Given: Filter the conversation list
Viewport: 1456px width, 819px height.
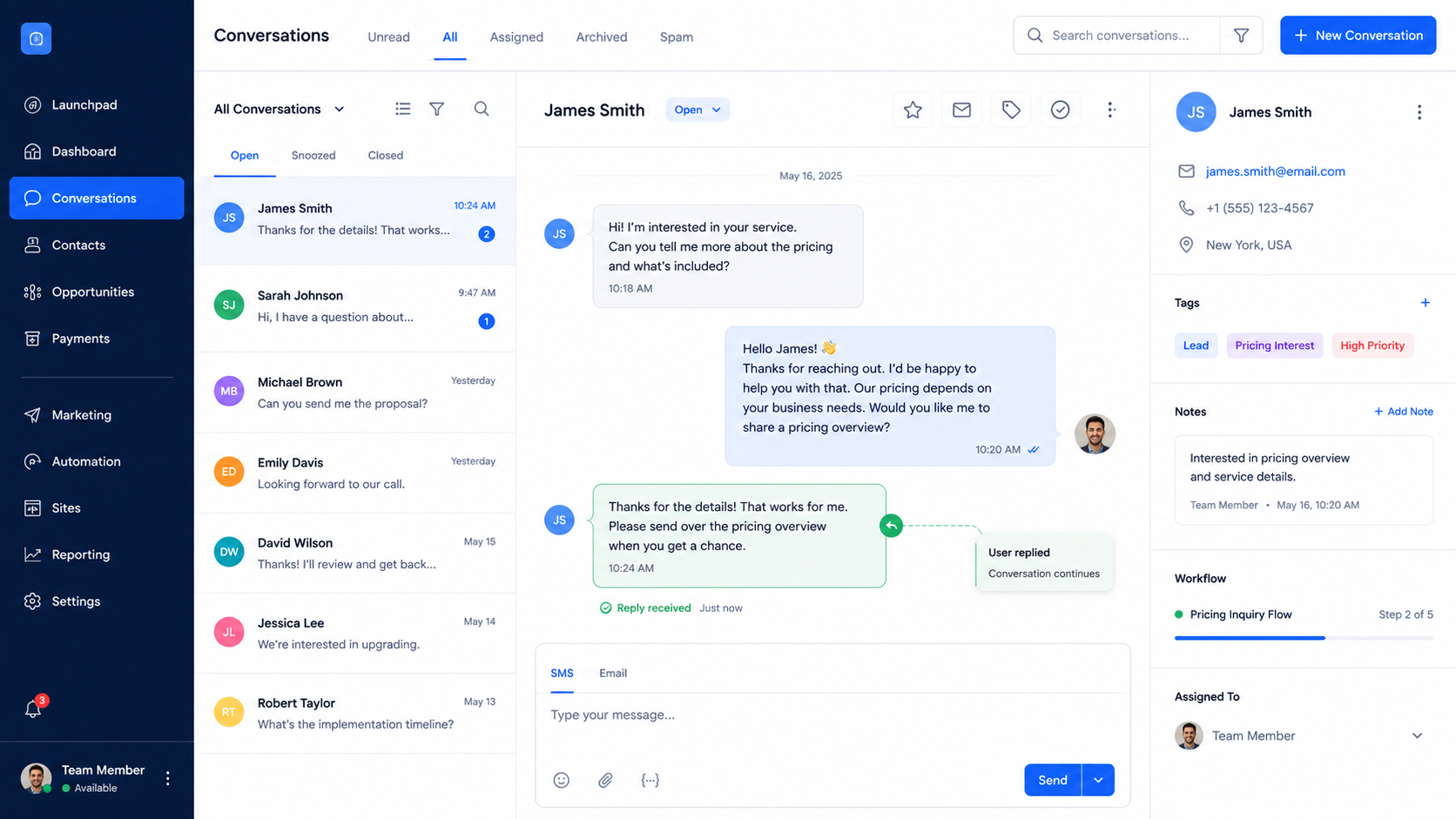Looking at the screenshot, I should tap(437, 109).
